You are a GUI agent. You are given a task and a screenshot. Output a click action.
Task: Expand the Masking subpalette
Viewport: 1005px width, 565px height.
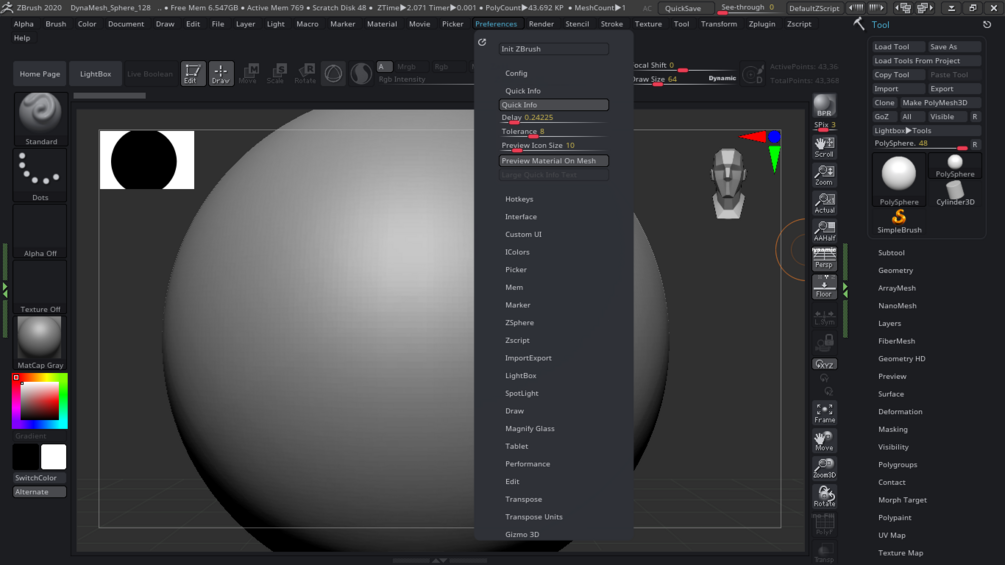pyautogui.click(x=892, y=429)
